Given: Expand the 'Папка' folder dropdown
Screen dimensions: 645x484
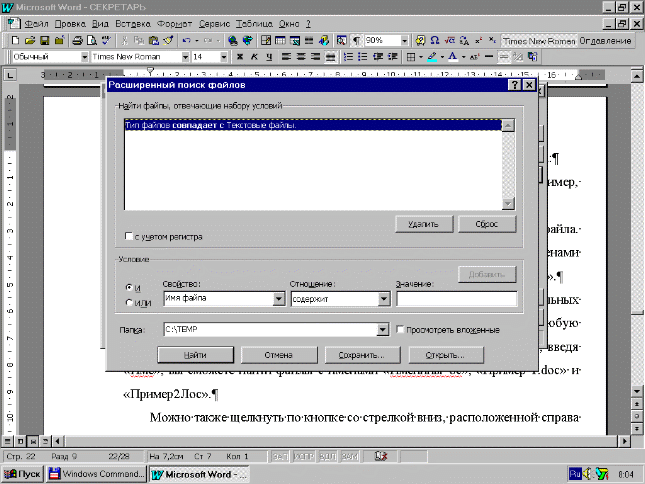Looking at the screenshot, I should pyautogui.click(x=383, y=329).
